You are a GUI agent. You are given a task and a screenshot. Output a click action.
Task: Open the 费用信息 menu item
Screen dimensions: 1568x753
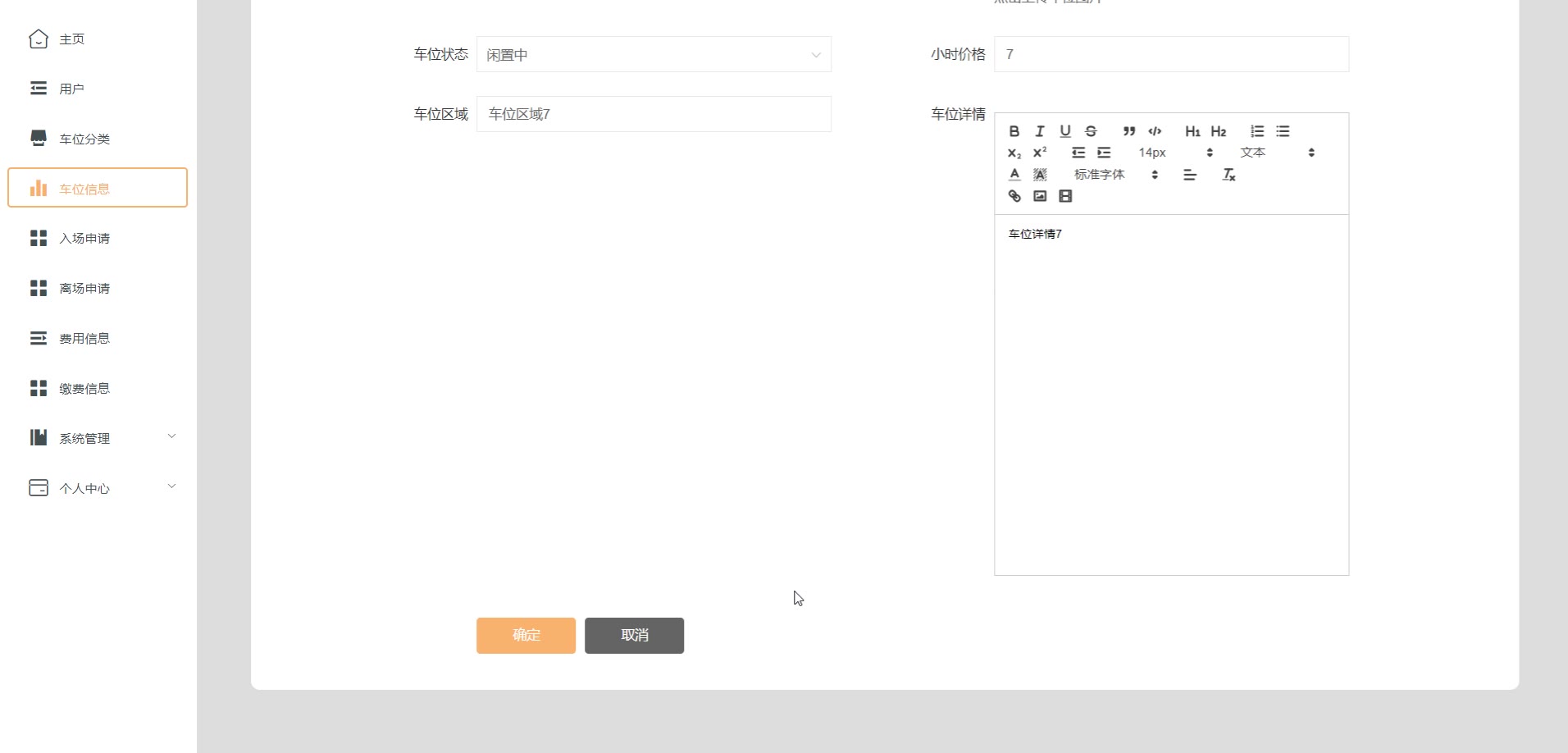pyautogui.click(x=98, y=338)
